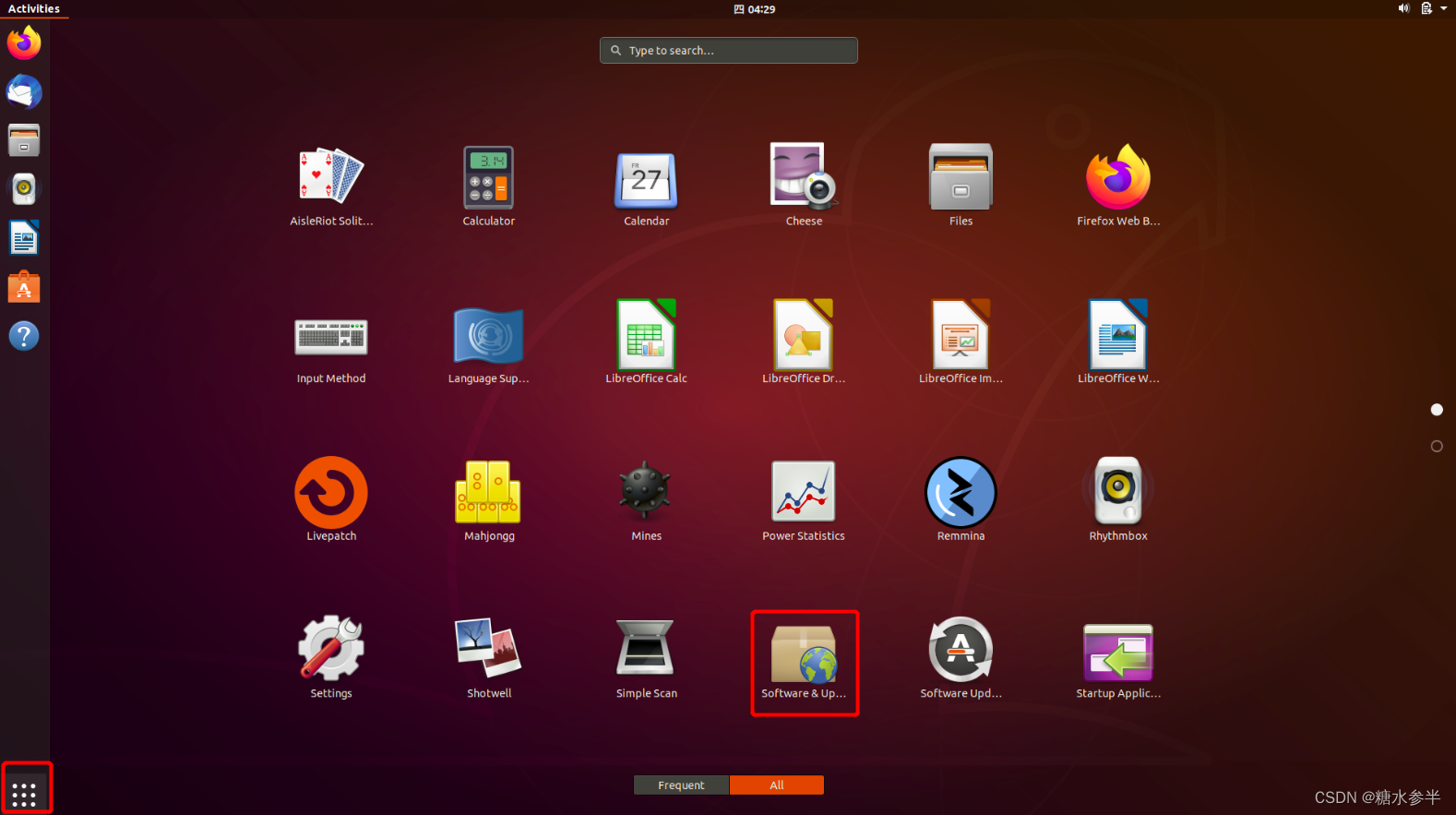Open Files from the dock
1456x815 pixels.
pos(24,140)
